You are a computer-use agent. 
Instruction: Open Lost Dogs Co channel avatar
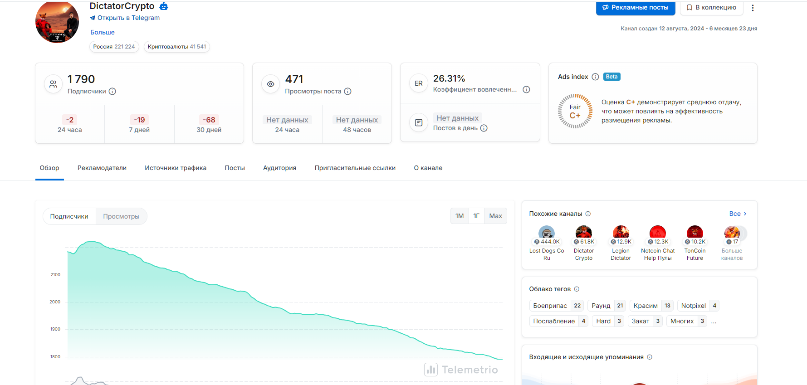pos(547,232)
